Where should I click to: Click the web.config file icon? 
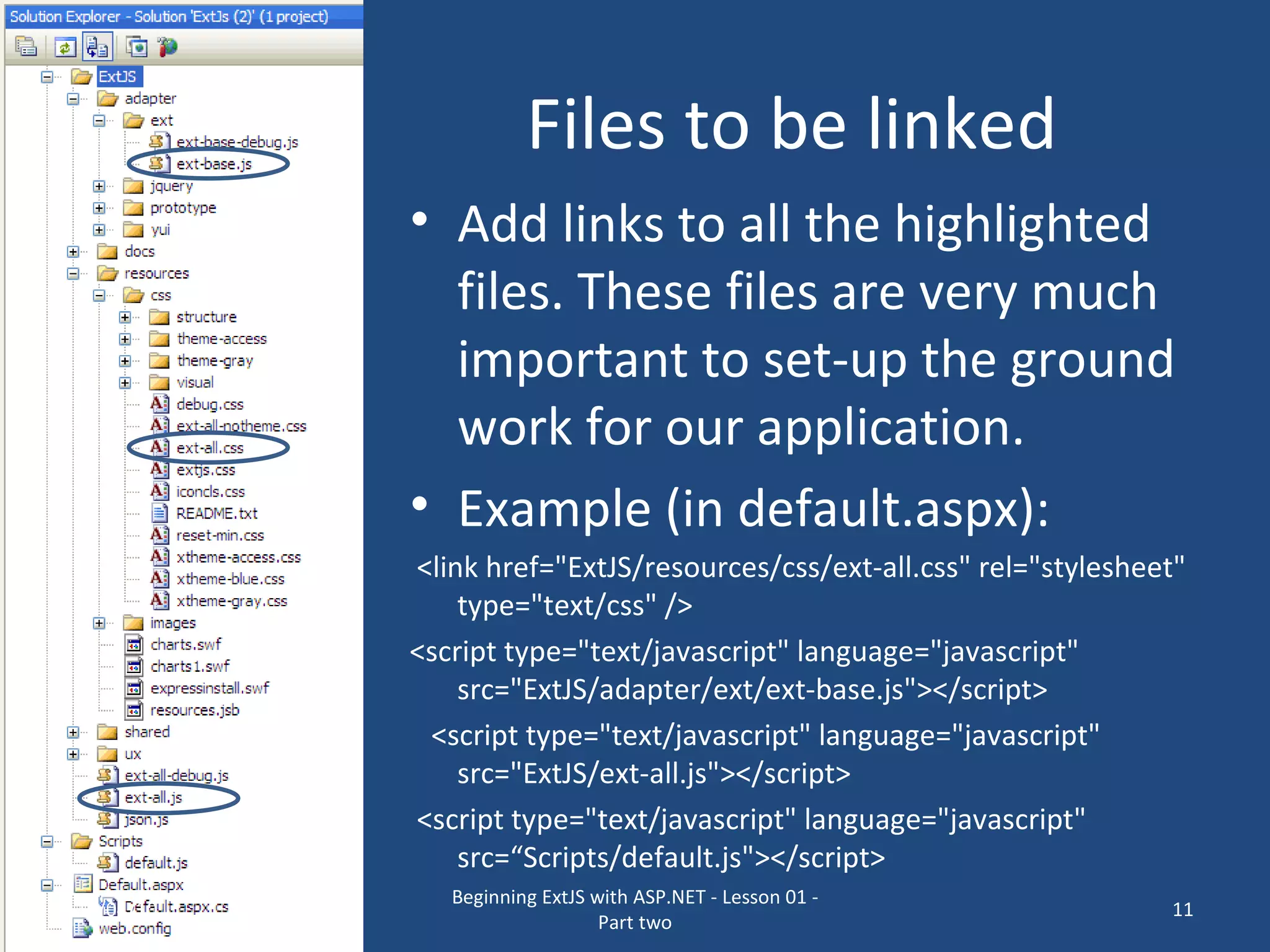tap(82, 928)
